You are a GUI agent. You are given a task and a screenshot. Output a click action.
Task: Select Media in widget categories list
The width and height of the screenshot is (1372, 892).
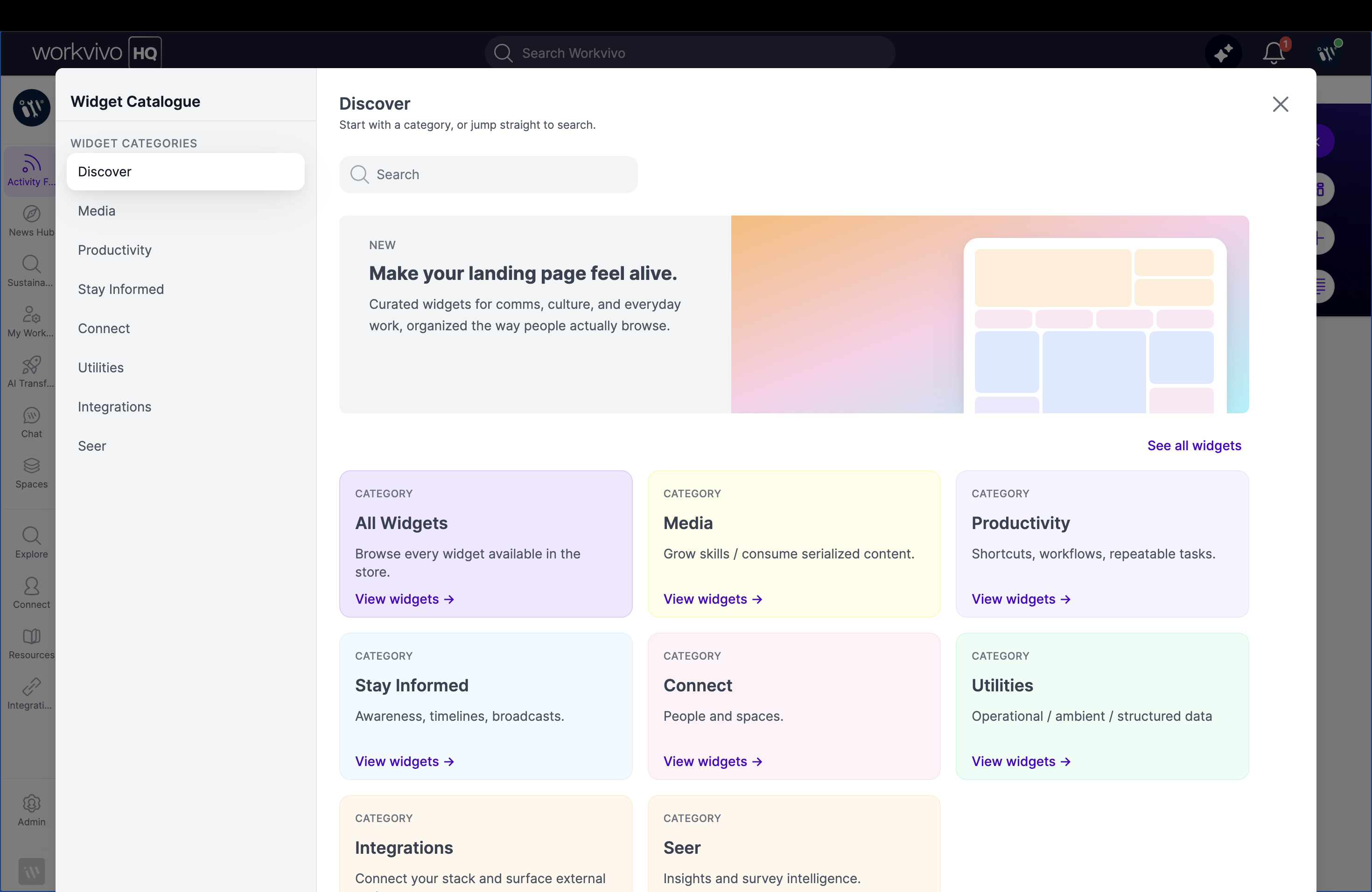click(x=186, y=211)
